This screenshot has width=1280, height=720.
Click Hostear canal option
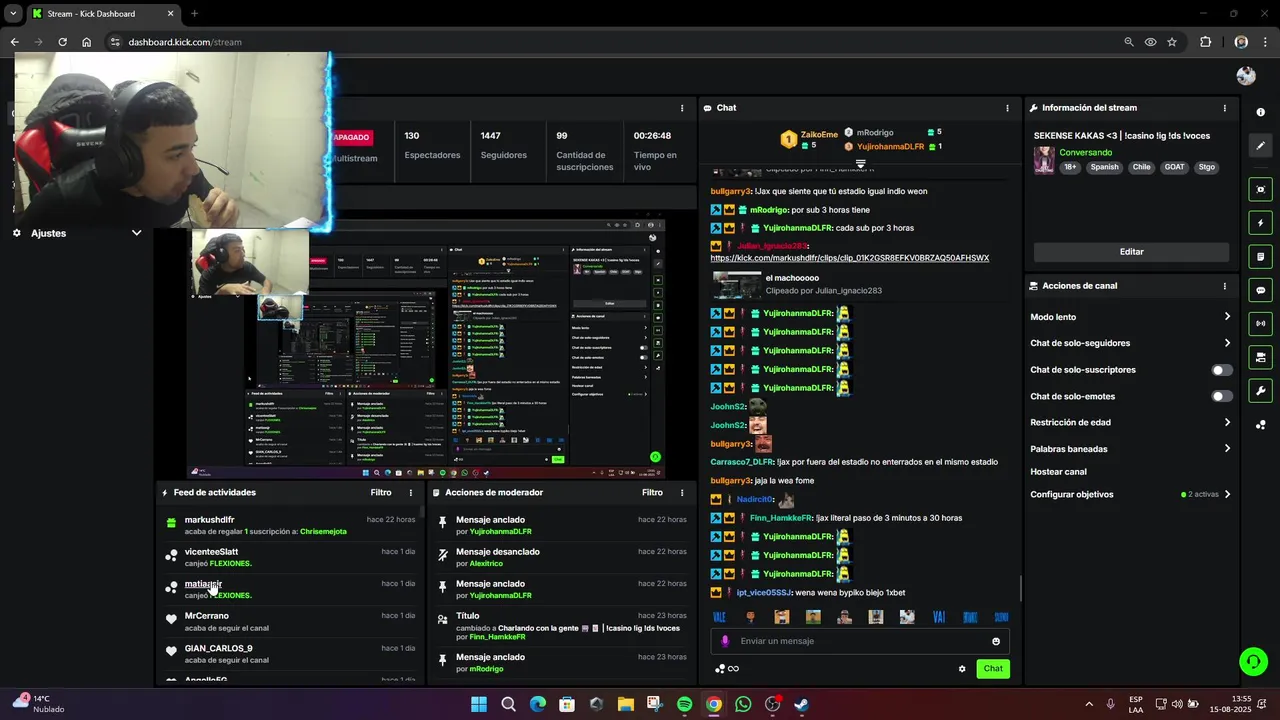click(x=1058, y=472)
